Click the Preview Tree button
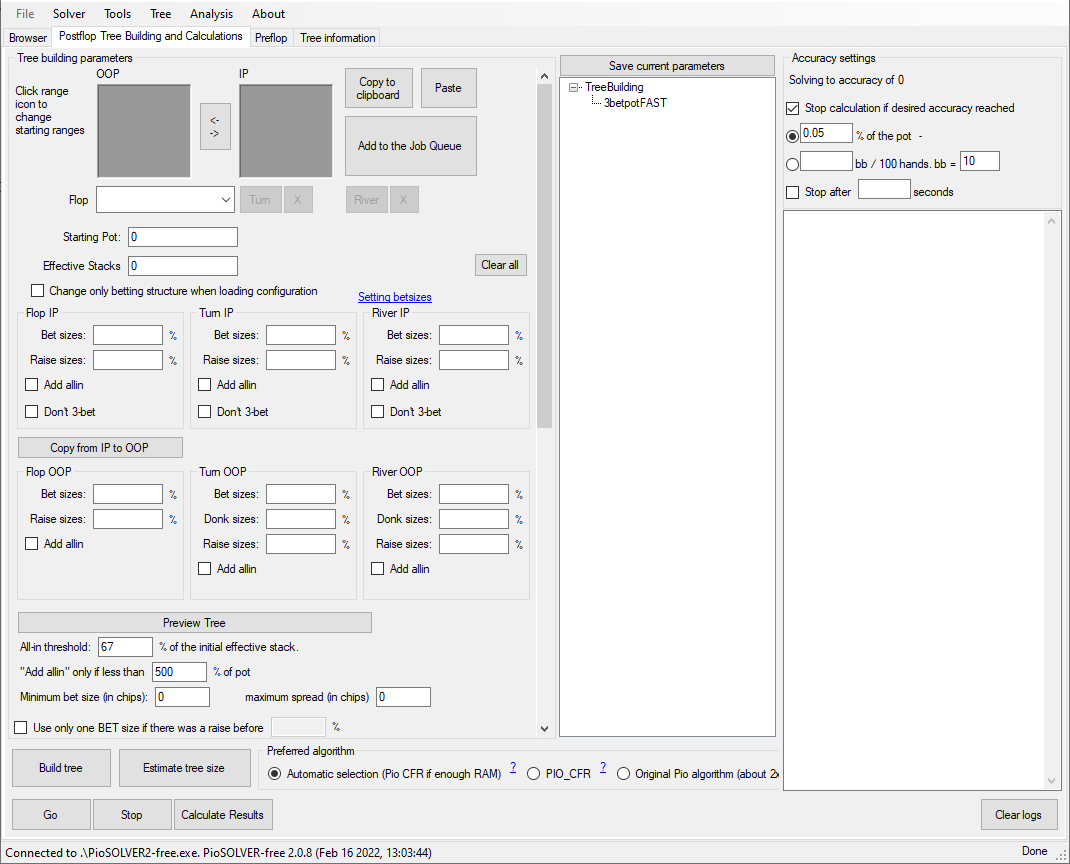The width and height of the screenshot is (1070, 864). 194,622
